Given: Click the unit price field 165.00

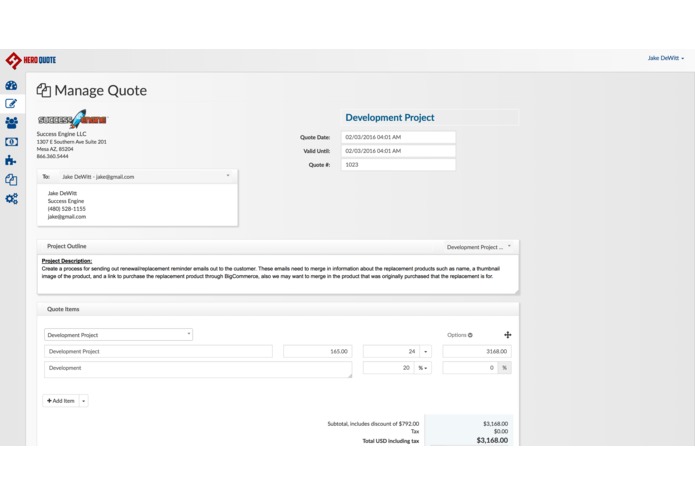Looking at the screenshot, I should click(x=318, y=351).
